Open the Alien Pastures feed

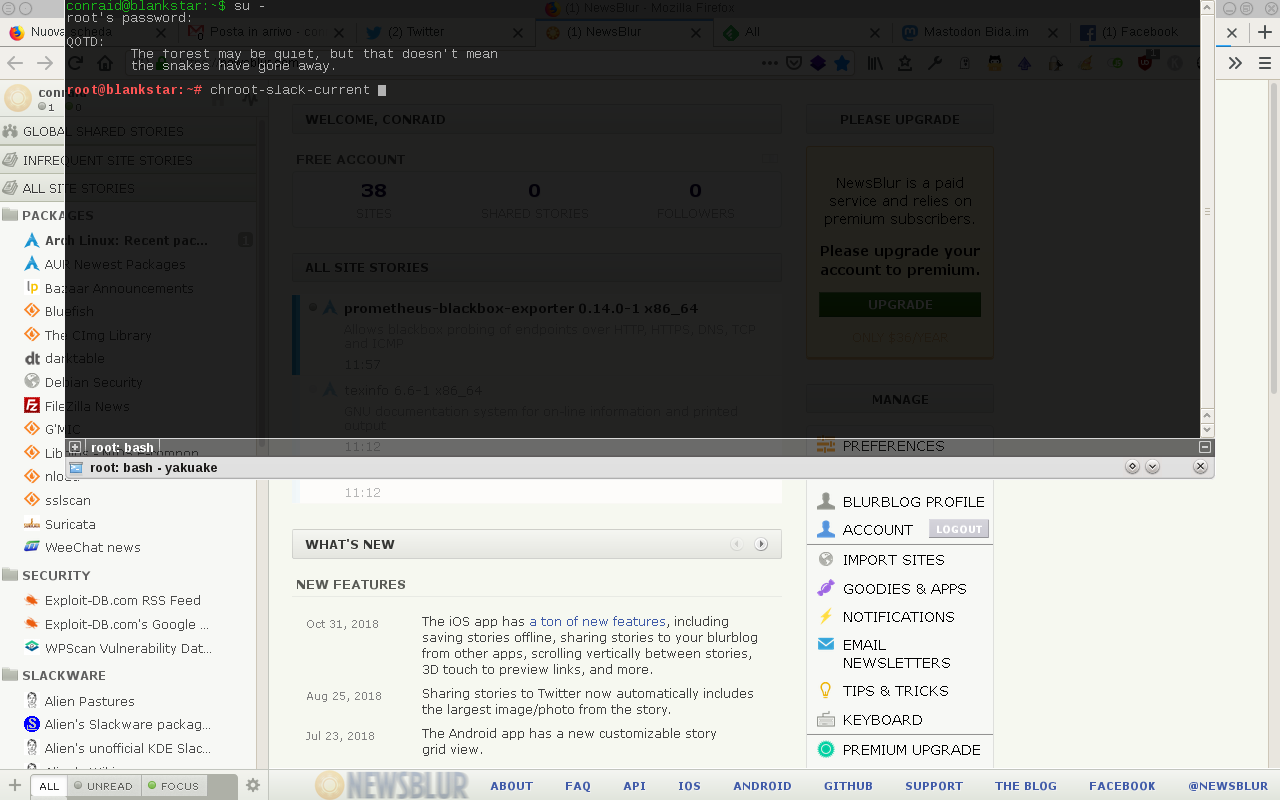[x=90, y=701]
